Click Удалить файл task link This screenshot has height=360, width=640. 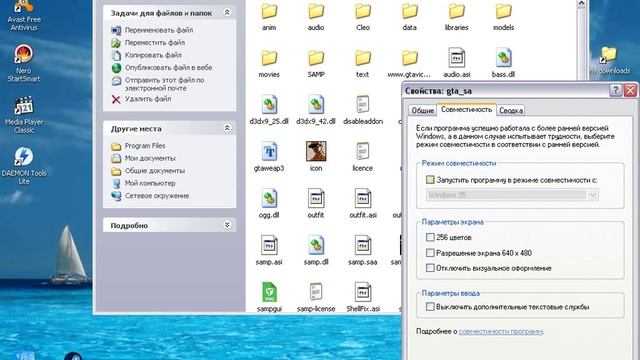pos(148,99)
